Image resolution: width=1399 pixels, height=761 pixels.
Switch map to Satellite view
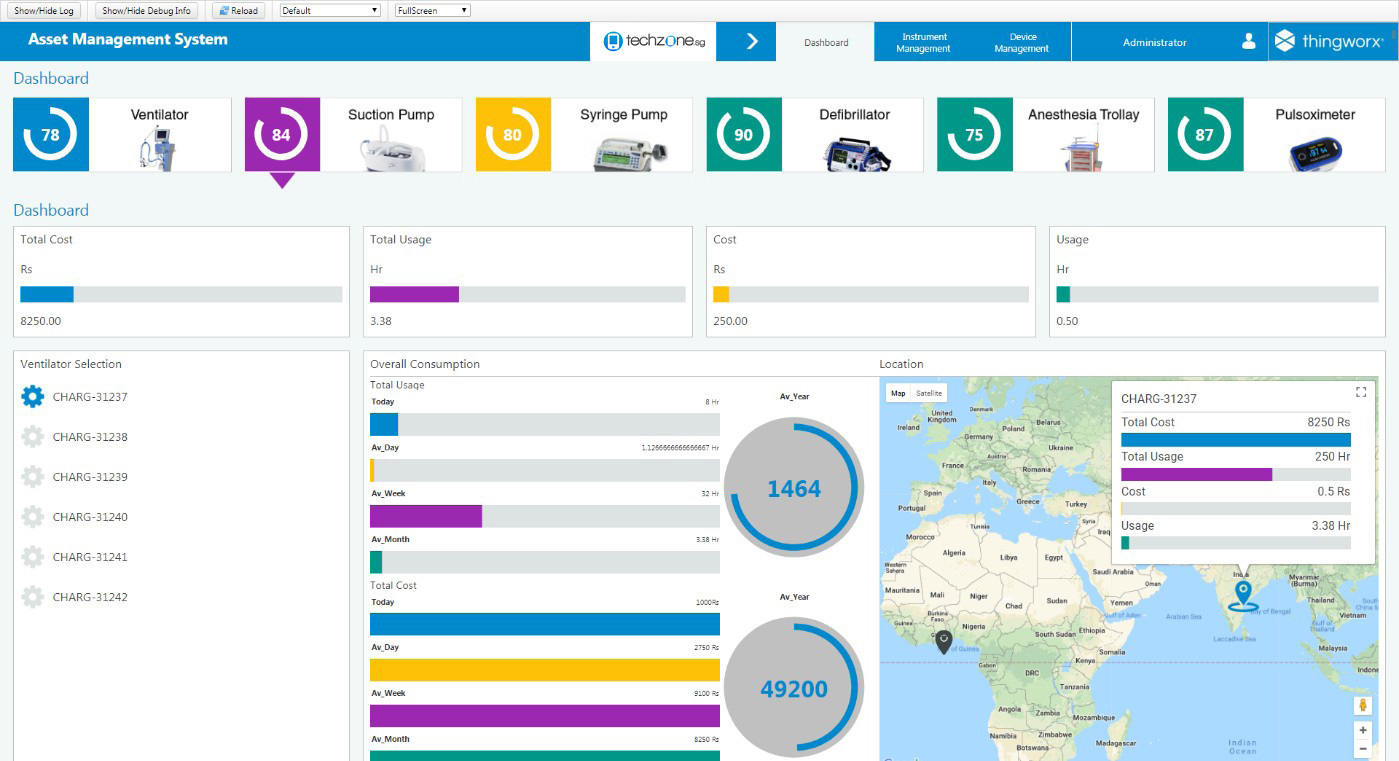pos(929,393)
